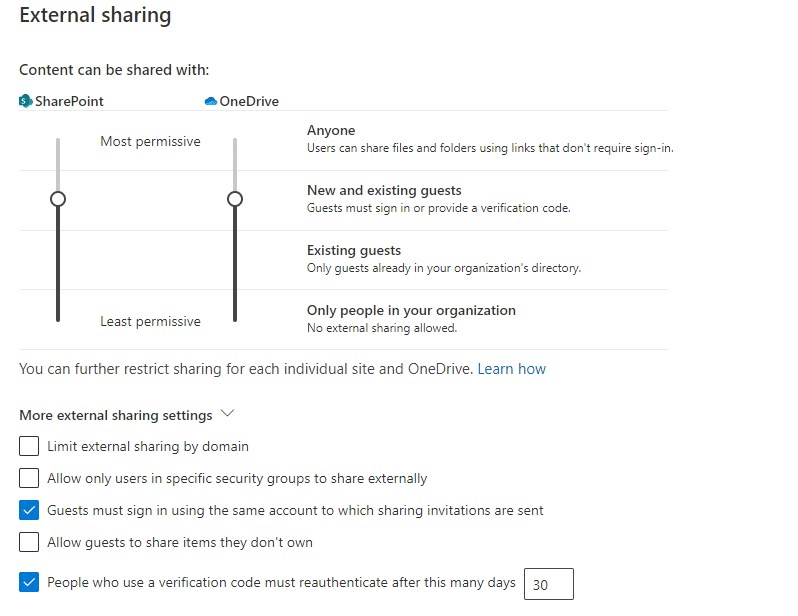Click the More external sharing settings heading
Screen dimensions: 798x616
115,415
